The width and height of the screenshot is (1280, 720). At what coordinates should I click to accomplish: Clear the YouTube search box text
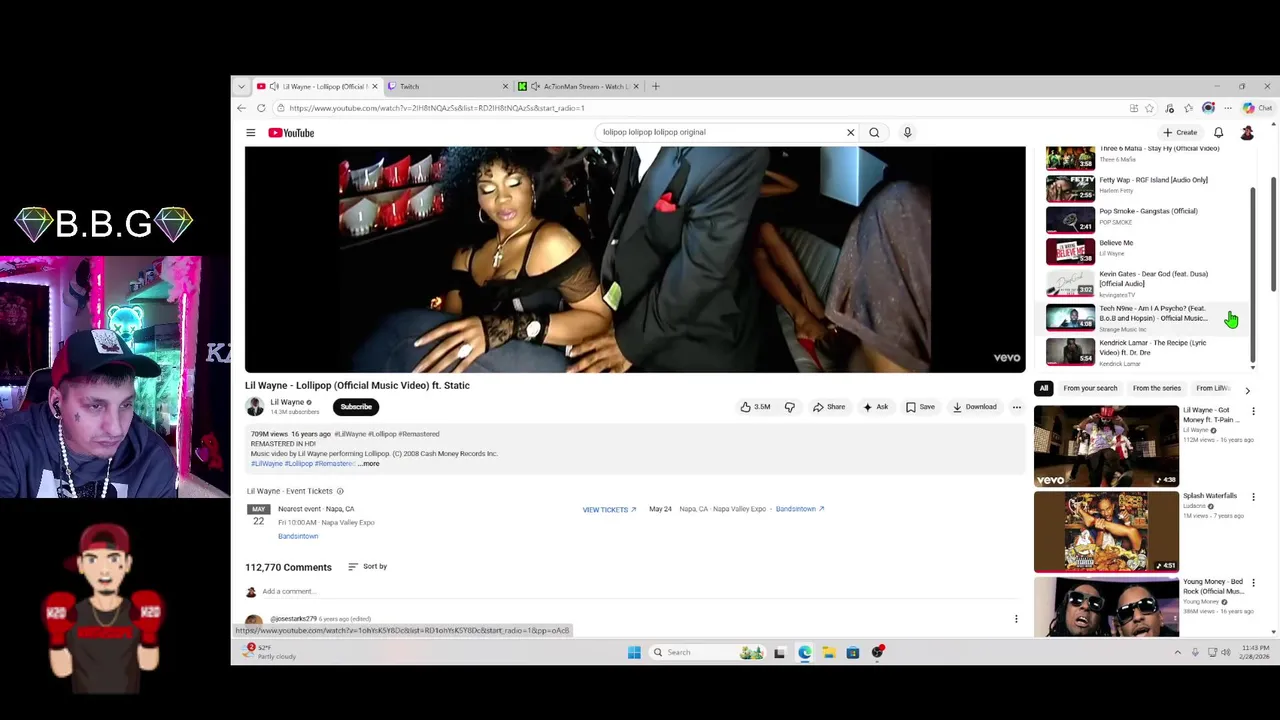851,132
